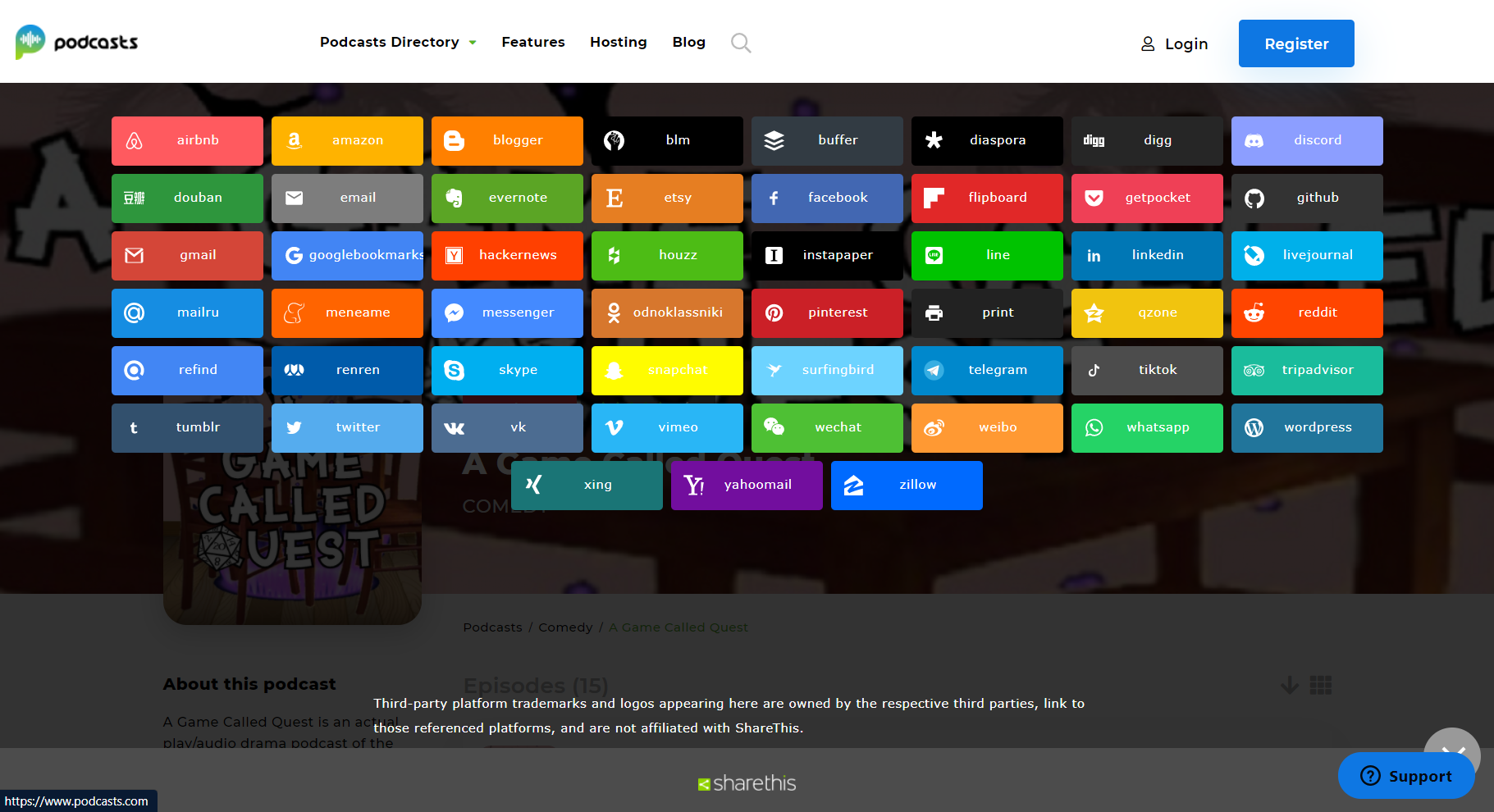Share to refind

[x=187, y=371]
